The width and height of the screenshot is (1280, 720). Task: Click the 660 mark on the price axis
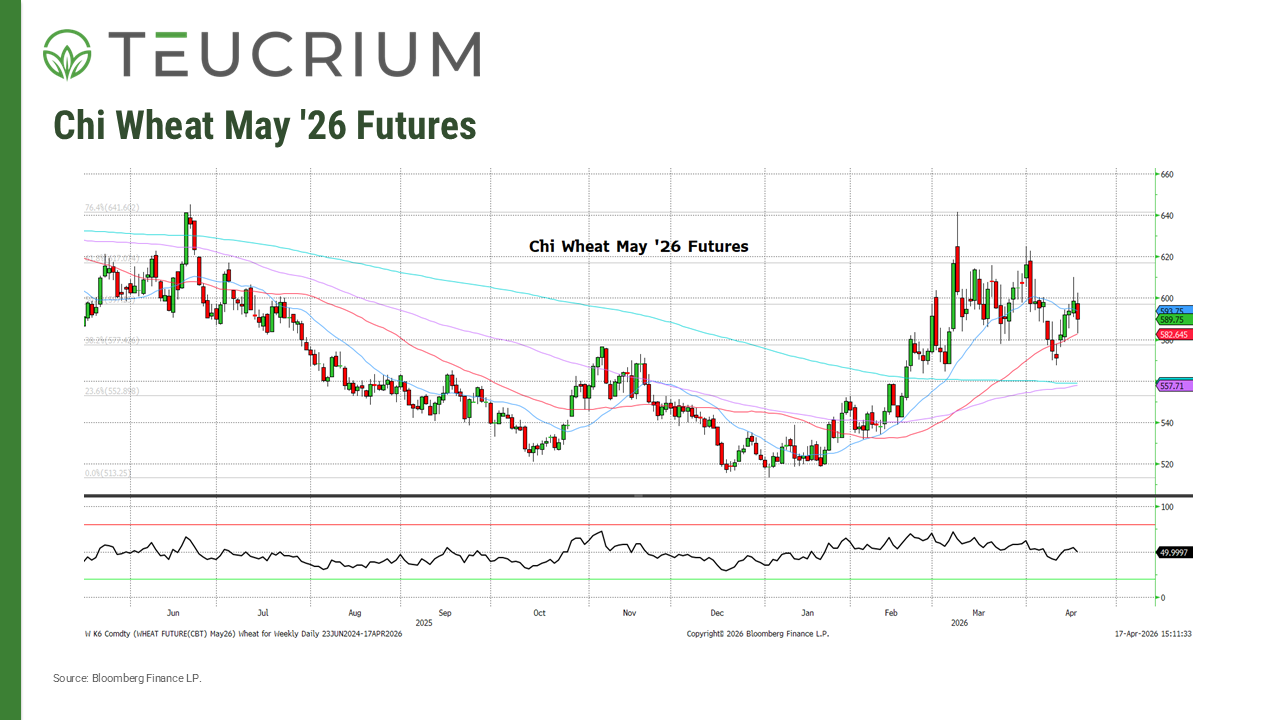[x=1165, y=174]
